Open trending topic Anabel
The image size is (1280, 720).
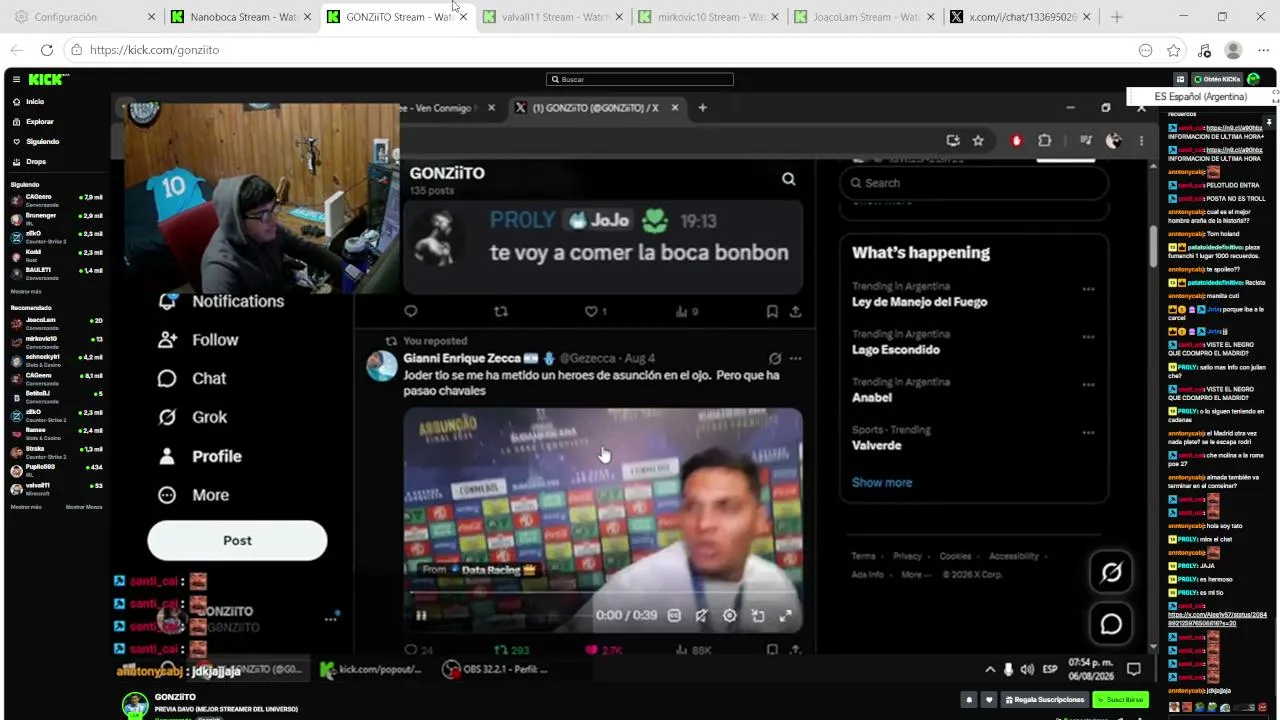point(872,398)
